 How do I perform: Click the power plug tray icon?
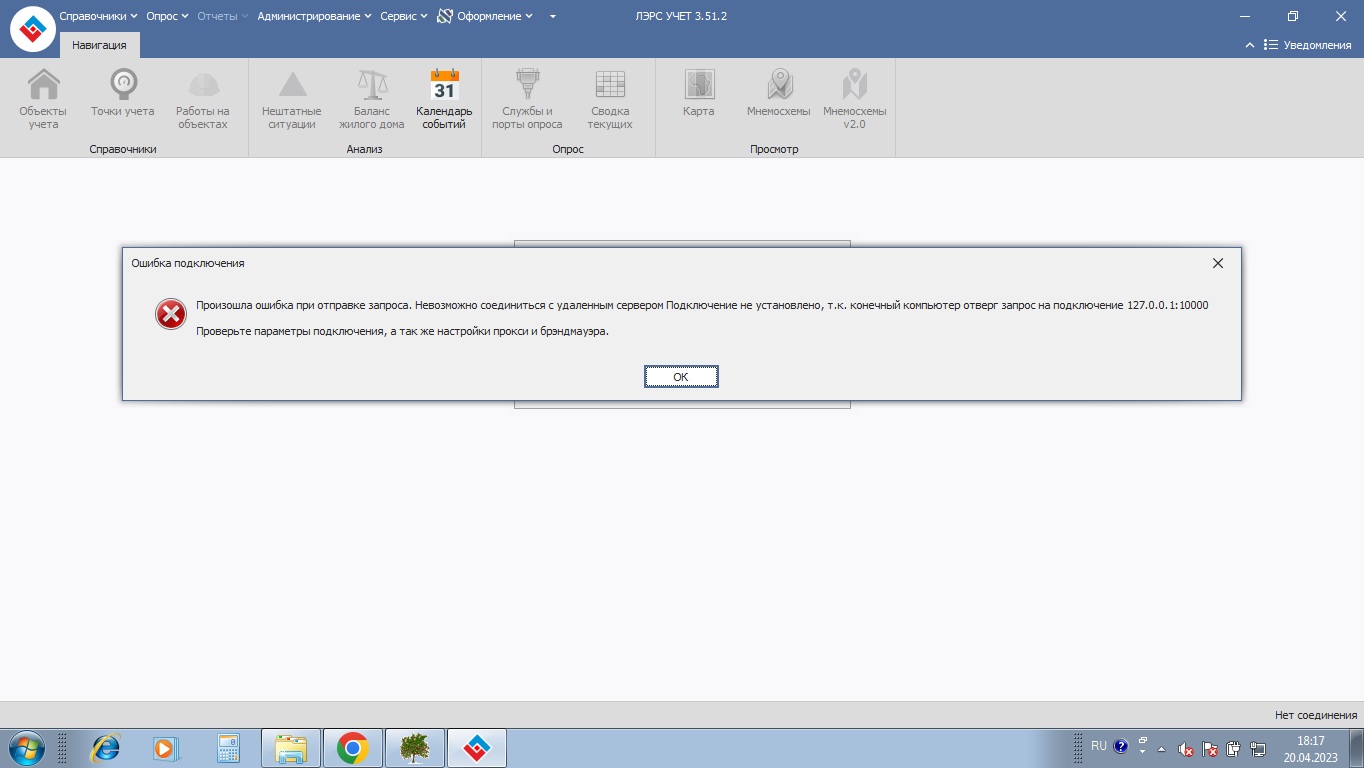click(x=1234, y=749)
